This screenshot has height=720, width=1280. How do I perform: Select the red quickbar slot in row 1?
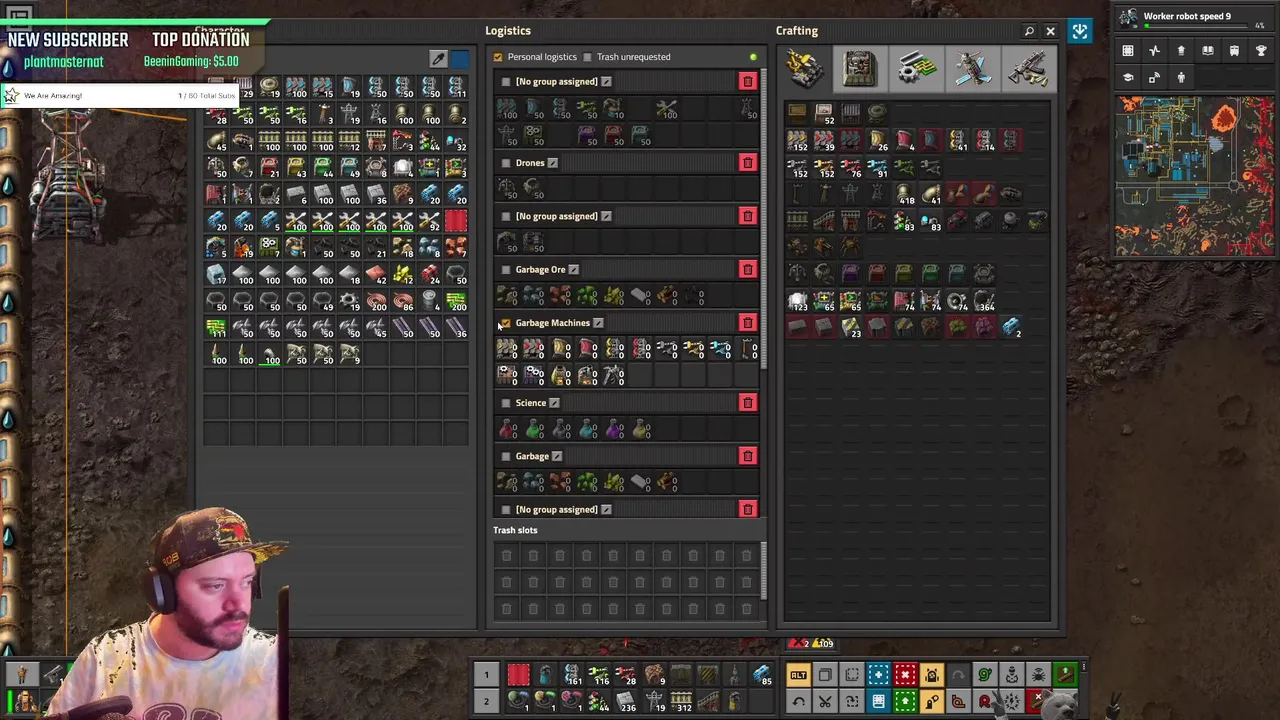click(518, 675)
